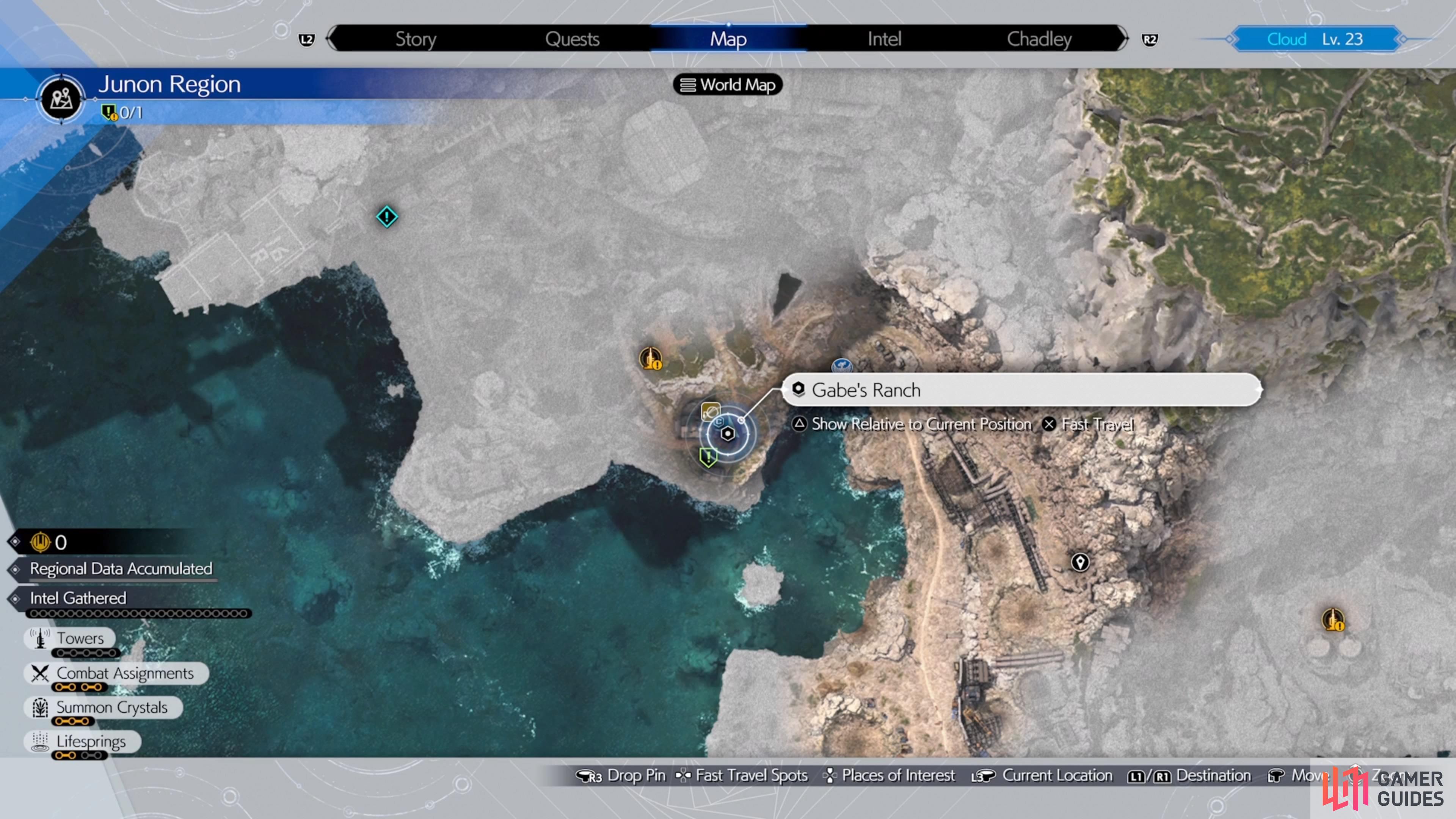Screen dimensions: 1456x819
Task: Select the yellow tower marker at bottom right
Action: (x=1333, y=620)
